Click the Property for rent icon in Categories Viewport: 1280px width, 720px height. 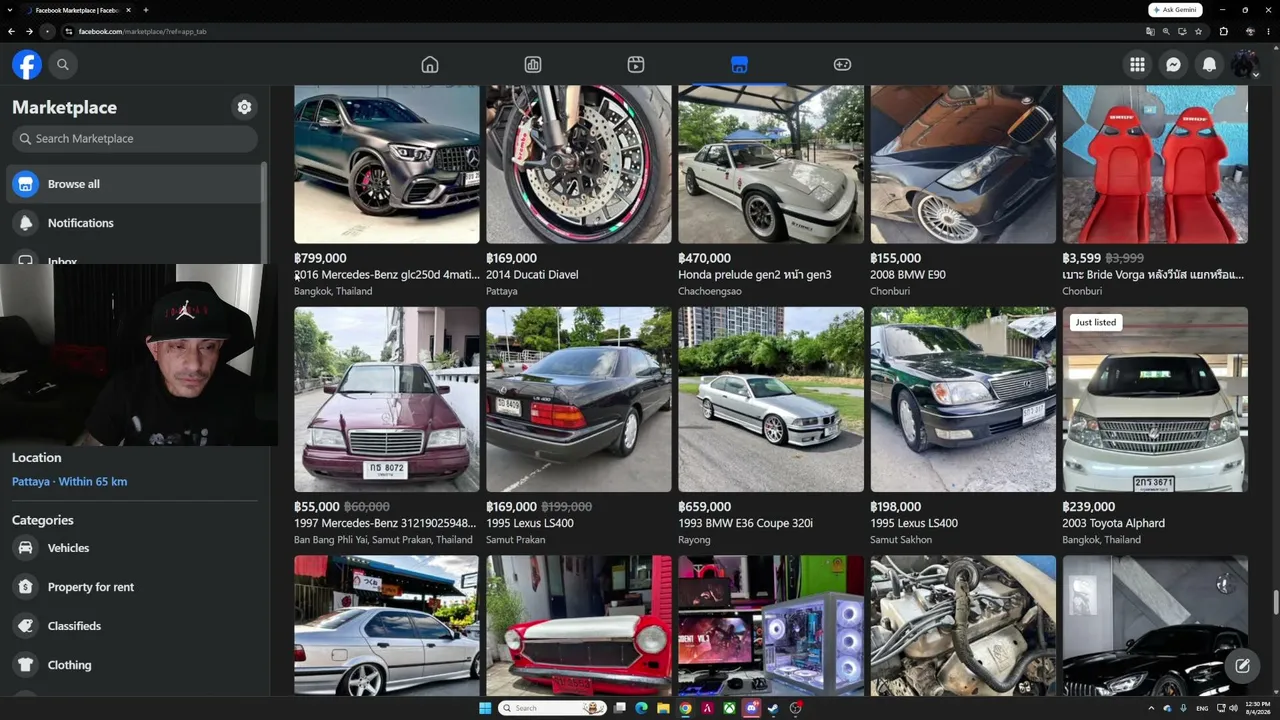pyautogui.click(x=26, y=587)
